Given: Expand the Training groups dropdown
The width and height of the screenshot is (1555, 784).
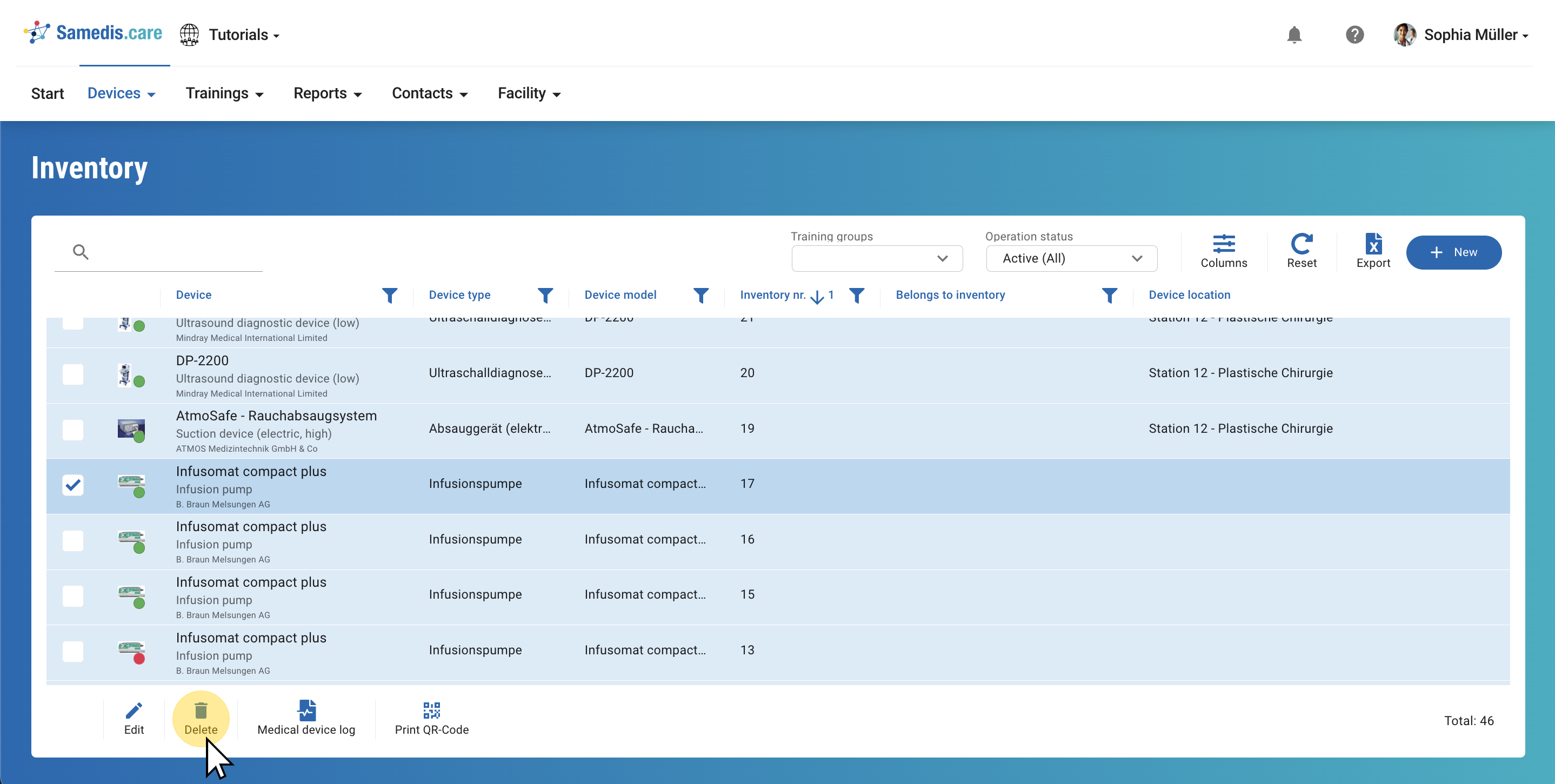Looking at the screenshot, I should click(877, 258).
